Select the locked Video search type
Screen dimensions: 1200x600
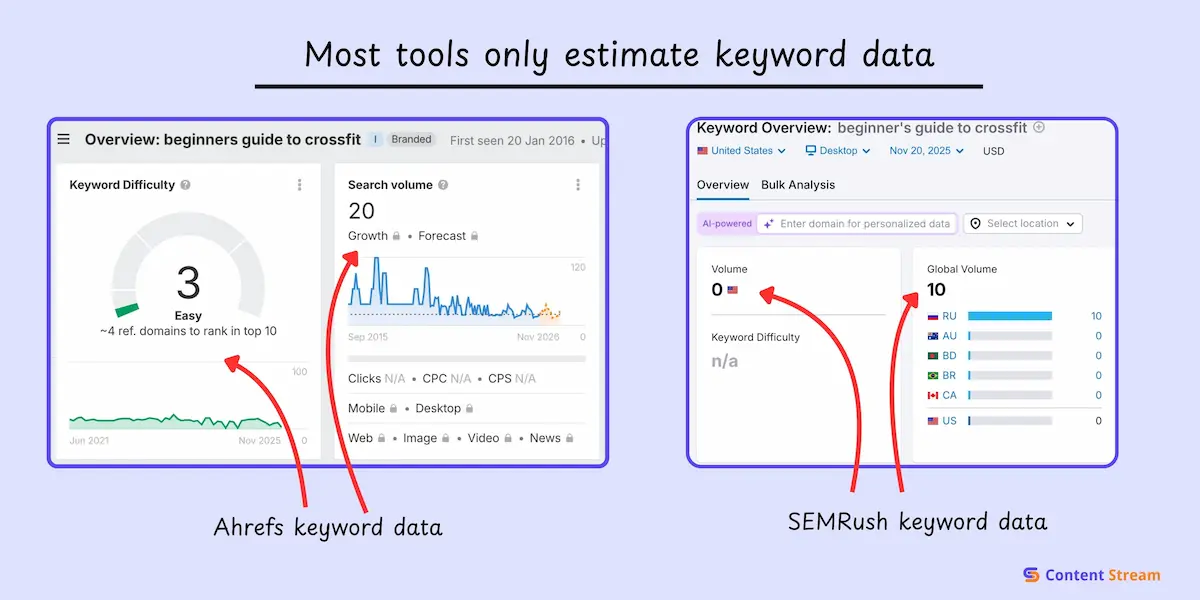click(489, 438)
